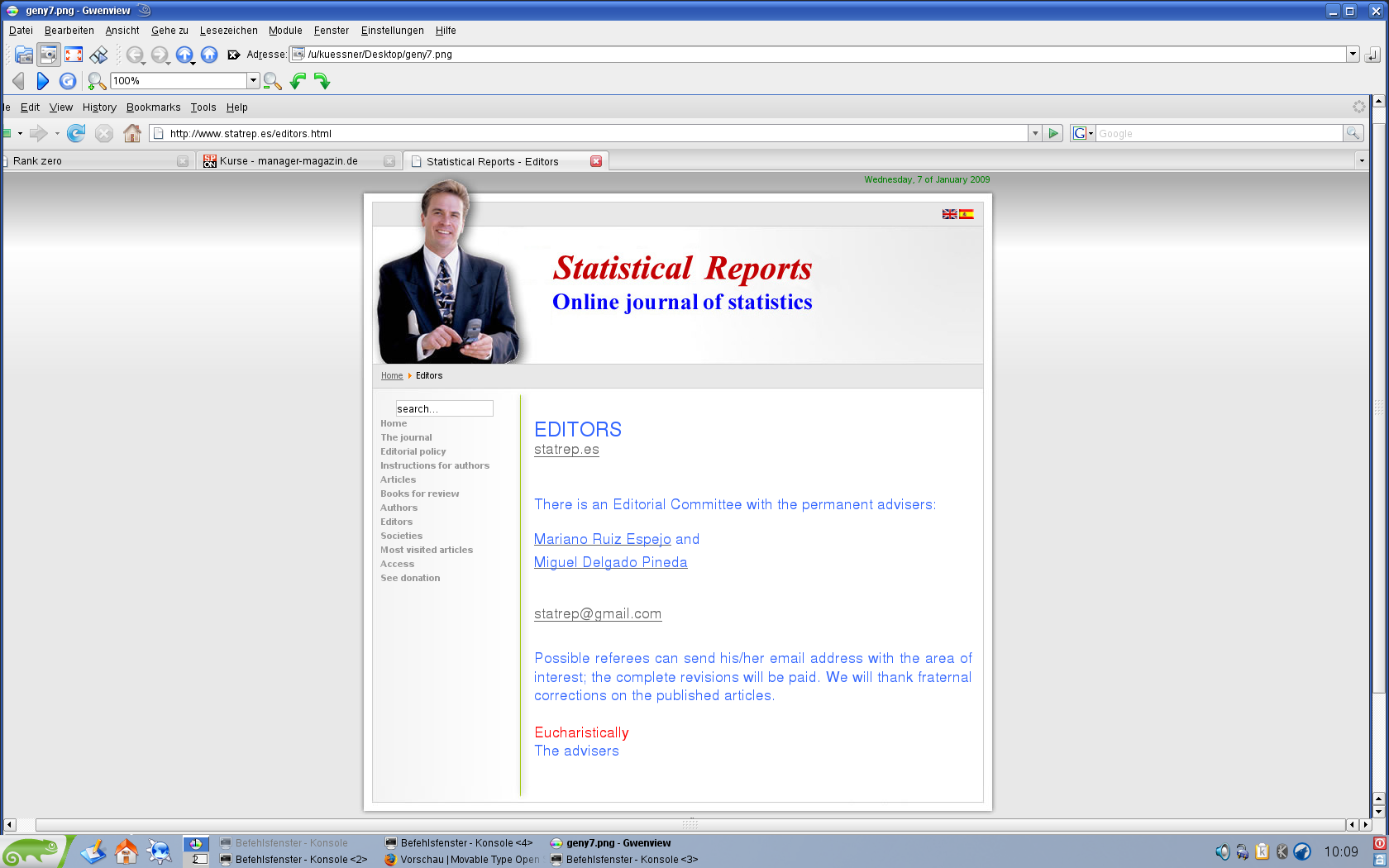This screenshot has height=868, width=1389.
Task: Rotate image right with green arrow
Action: tap(322, 81)
